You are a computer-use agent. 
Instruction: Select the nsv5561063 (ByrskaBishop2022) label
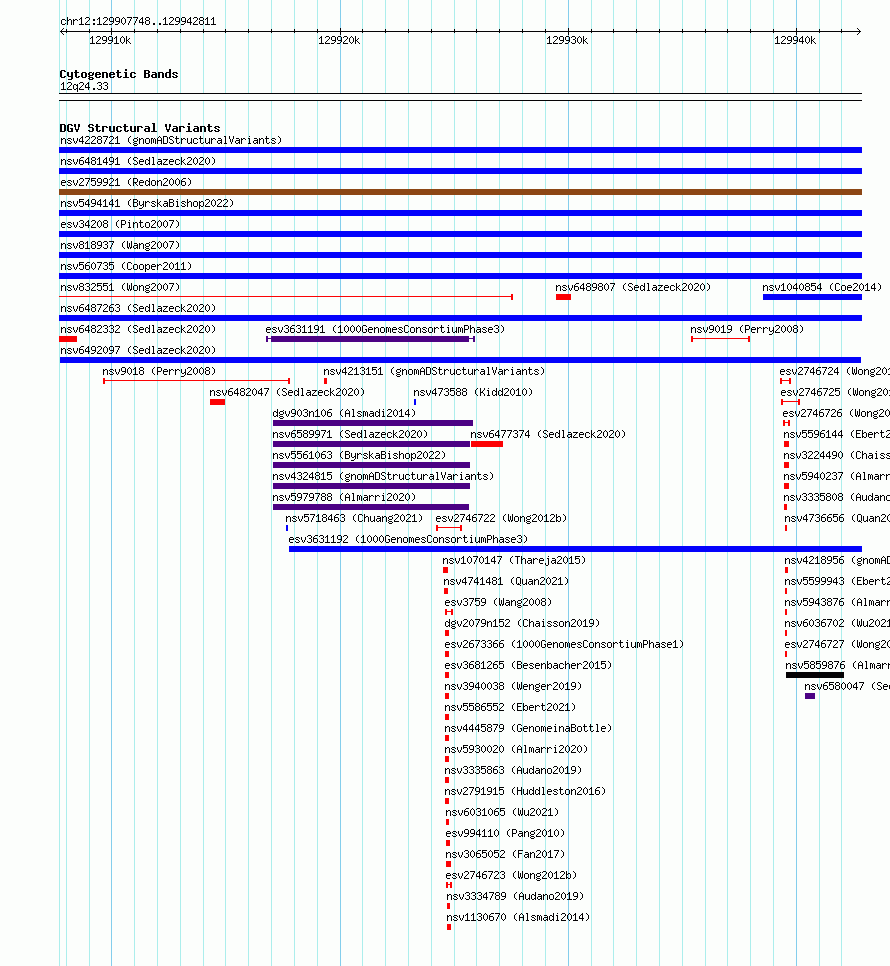359,455
